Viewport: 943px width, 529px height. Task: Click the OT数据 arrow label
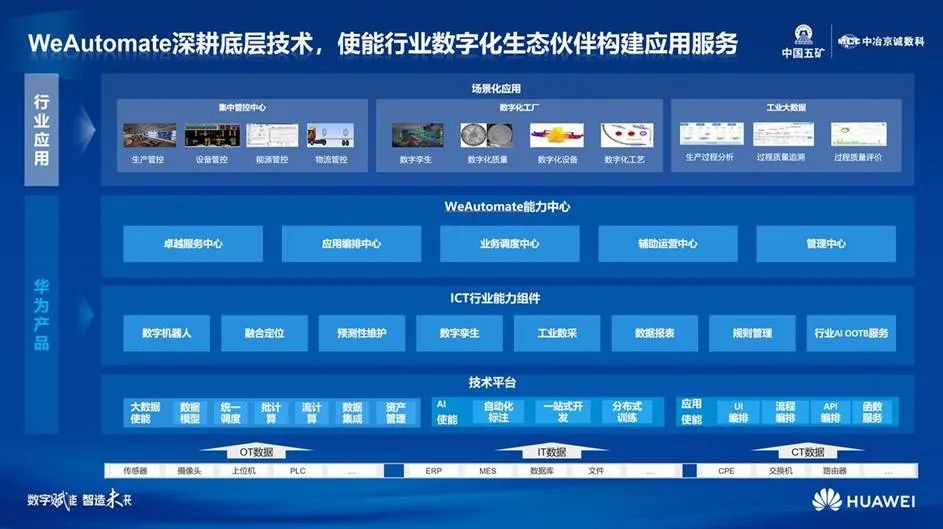256,452
